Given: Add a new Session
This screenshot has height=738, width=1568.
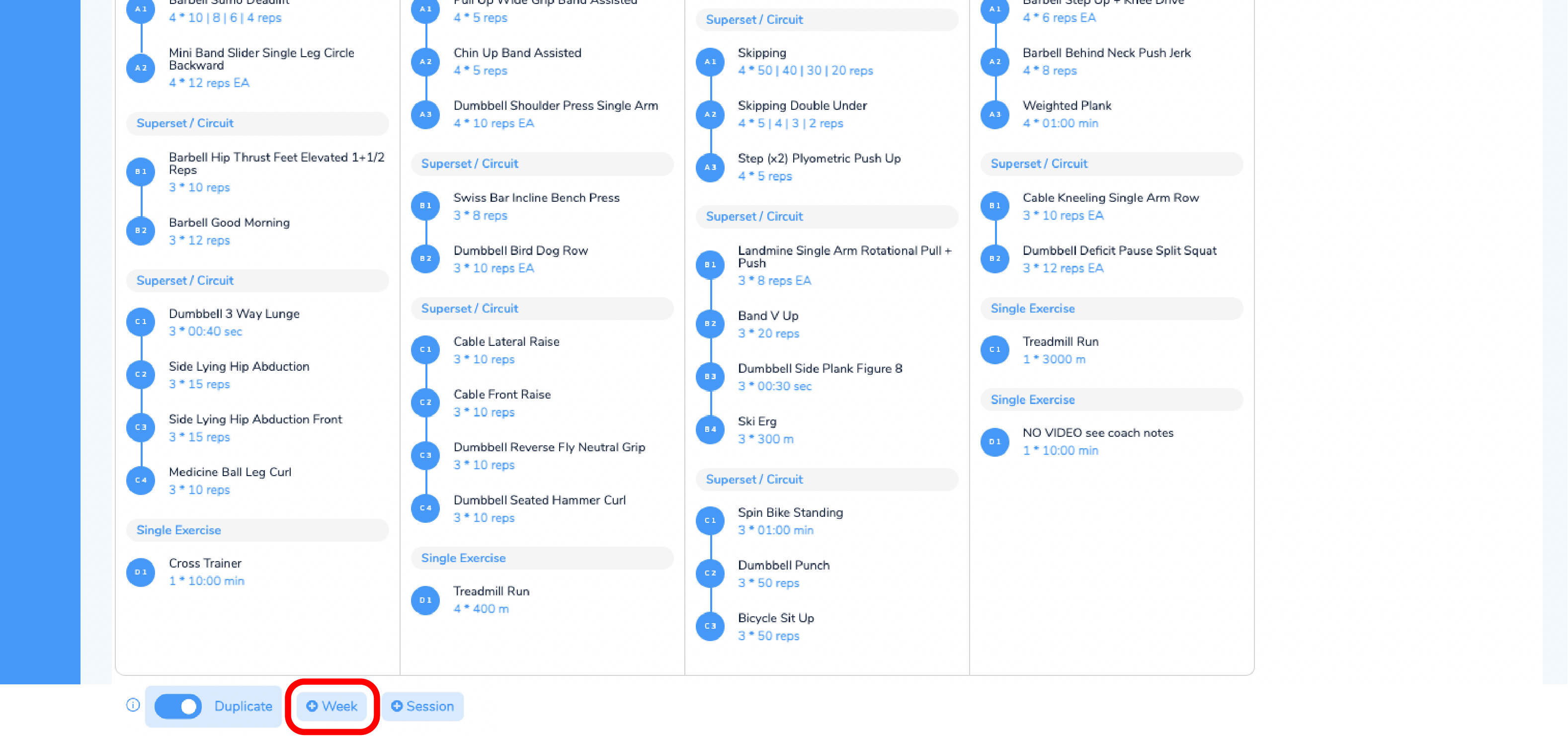Looking at the screenshot, I should click(x=423, y=706).
